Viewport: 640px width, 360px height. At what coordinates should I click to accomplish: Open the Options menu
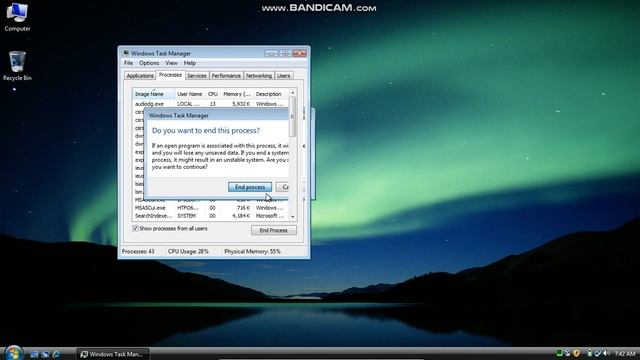point(149,63)
